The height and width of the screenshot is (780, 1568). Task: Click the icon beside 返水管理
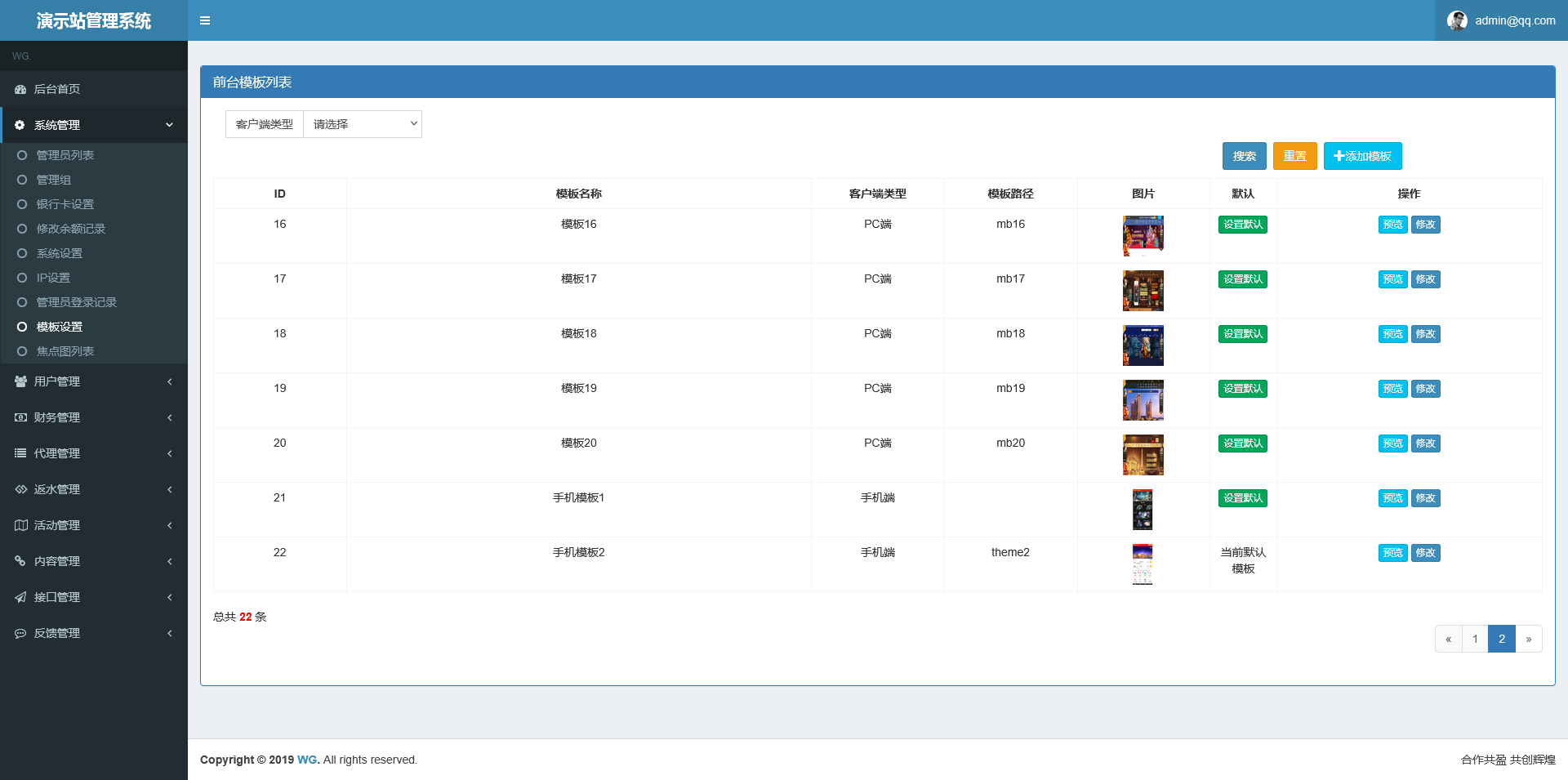tap(20, 489)
